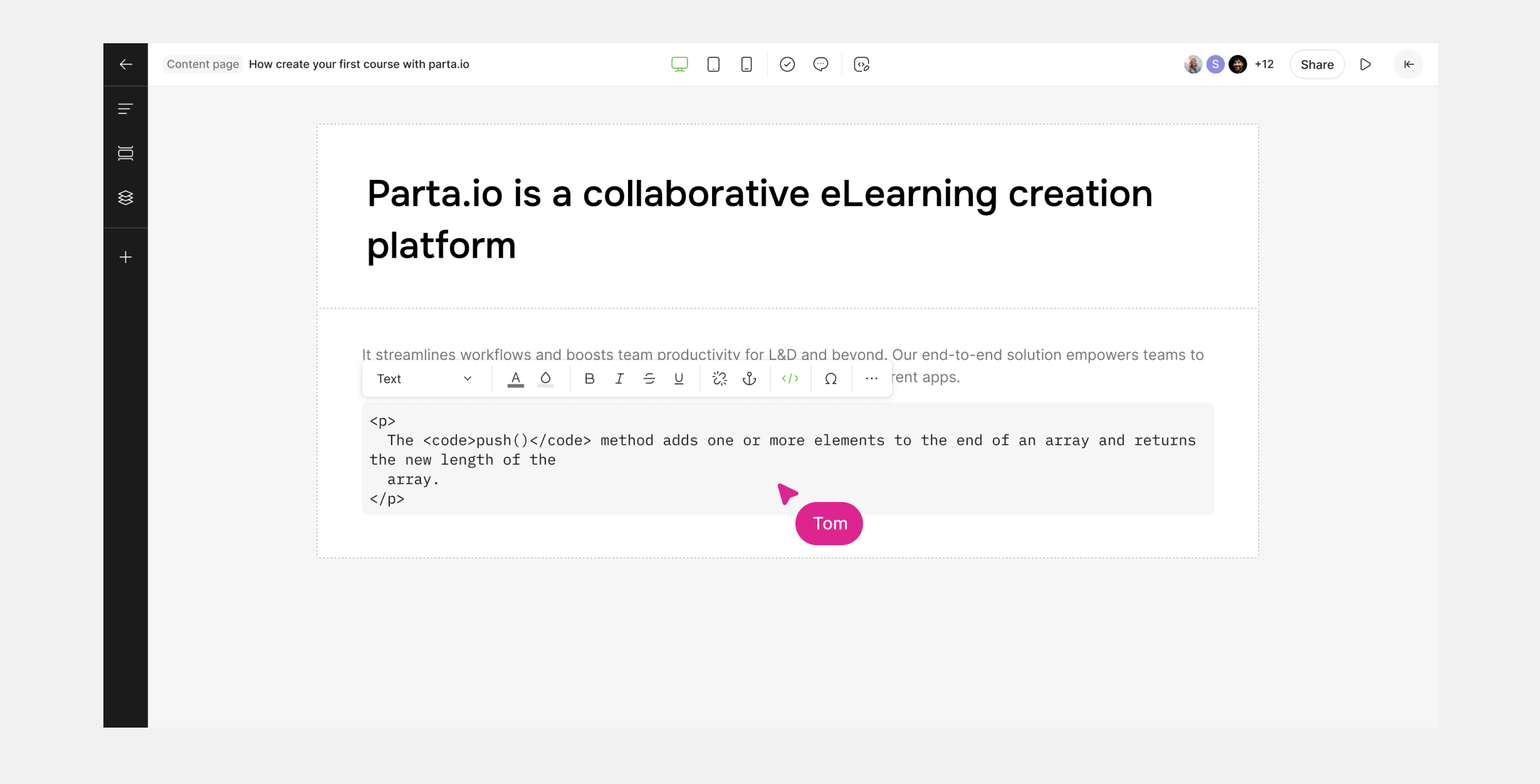Open the code review icon in header
The width and height of the screenshot is (1540, 784).
click(862, 65)
